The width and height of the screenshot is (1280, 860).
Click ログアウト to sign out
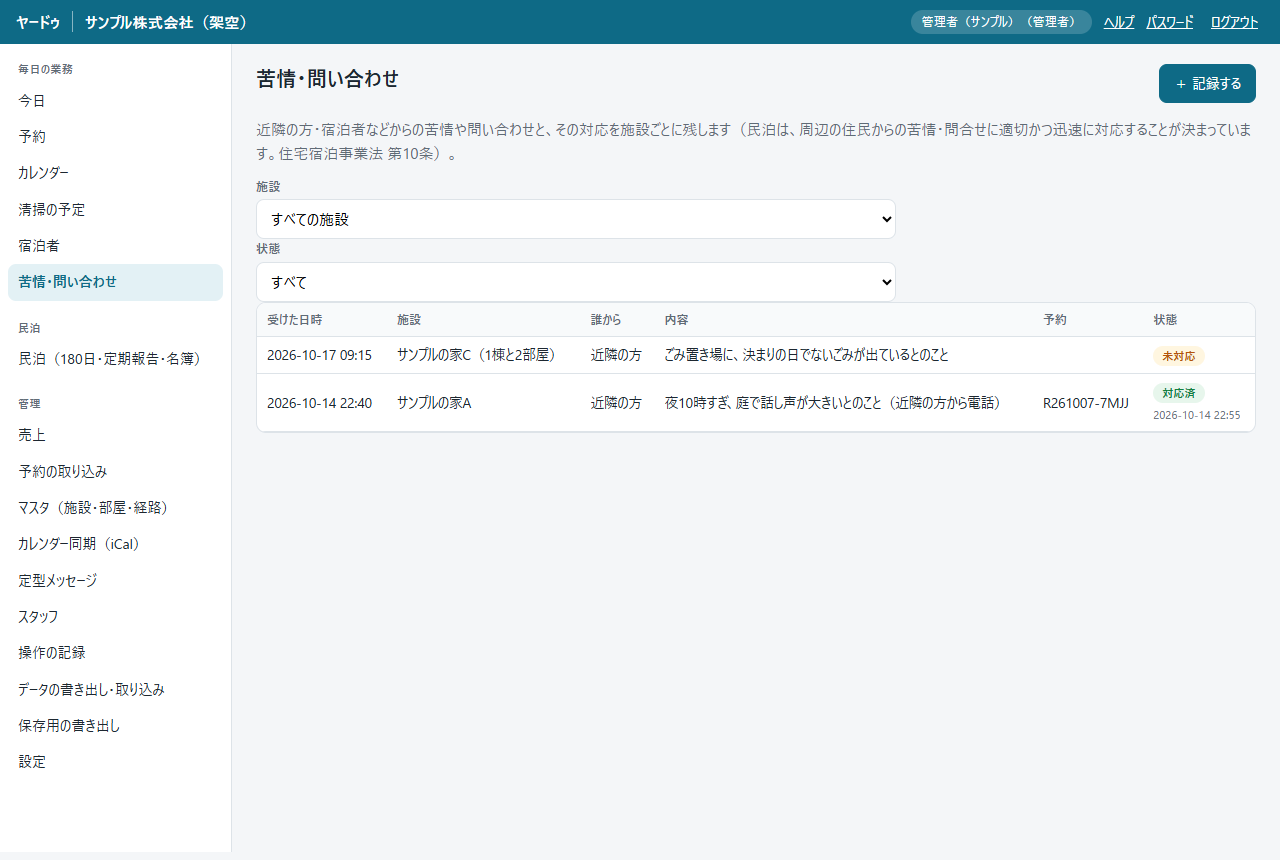click(1234, 22)
